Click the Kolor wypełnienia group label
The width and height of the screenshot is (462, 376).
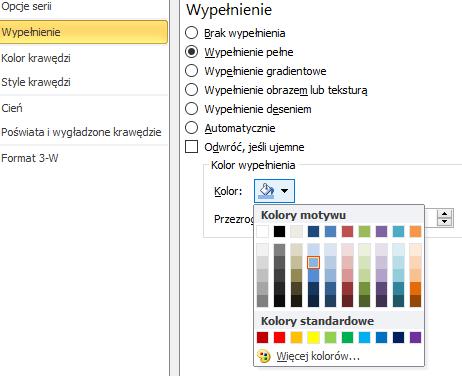point(253,165)
